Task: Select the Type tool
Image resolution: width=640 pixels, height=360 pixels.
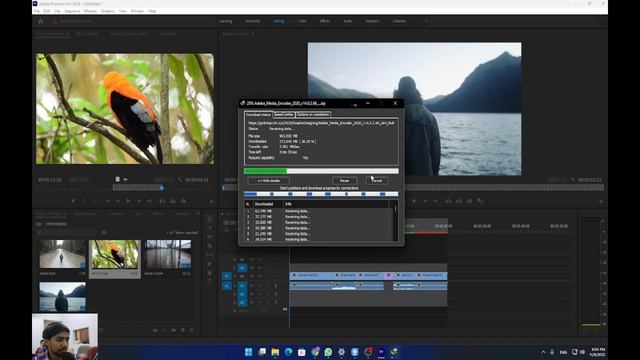Action: [x=210, y=282]
